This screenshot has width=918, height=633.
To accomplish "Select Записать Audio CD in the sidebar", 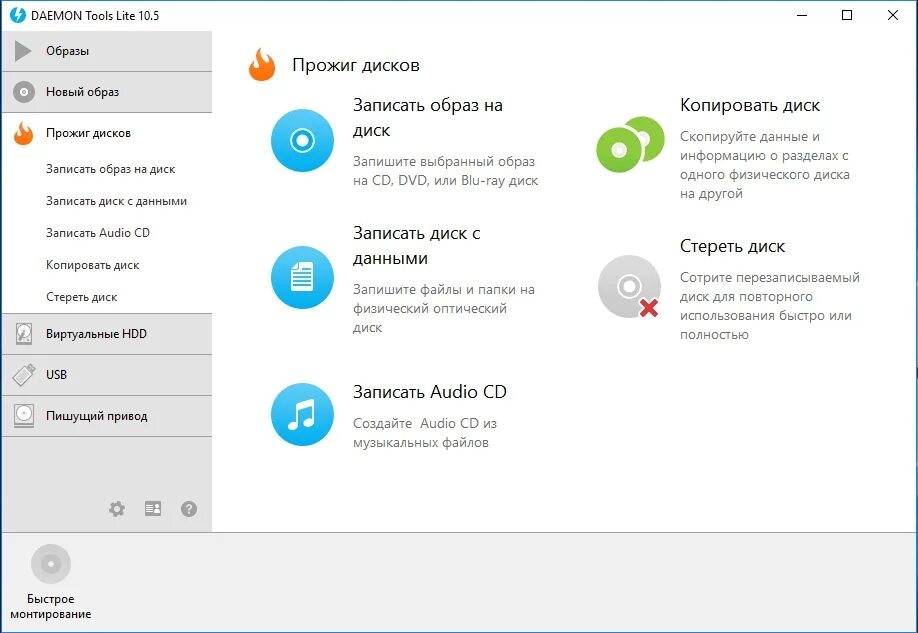I will [98, 233].
